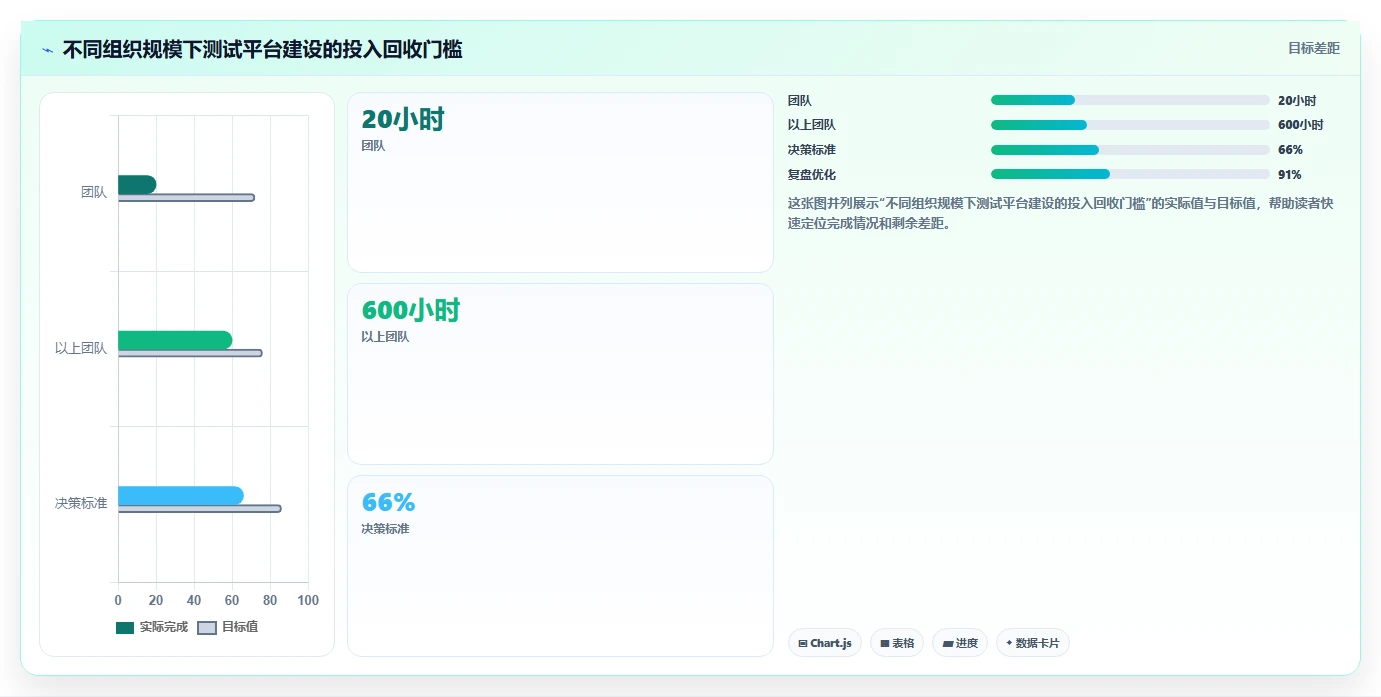This screenshot has height=697, width=1381.
Task: Toggle the 目标值 legend entry
Action: coord(228,627)
